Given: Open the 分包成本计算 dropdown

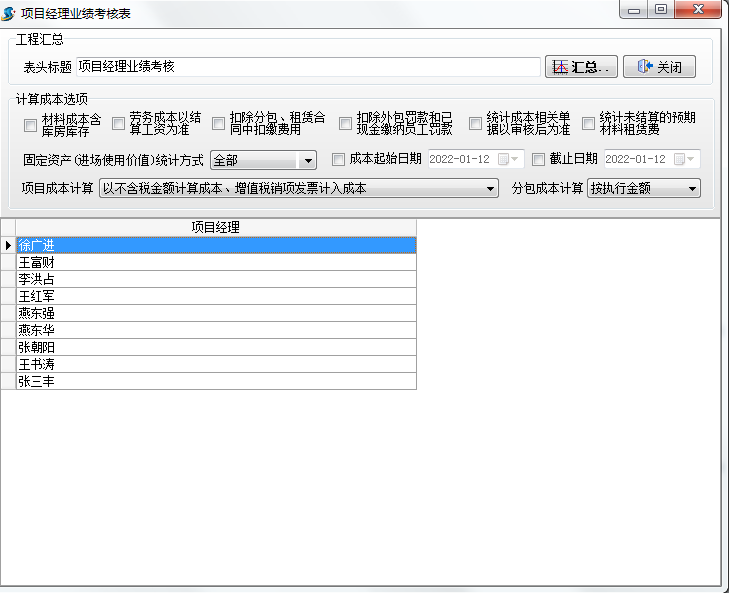Looking at the screenshot, I should click(x=692, y=188).
